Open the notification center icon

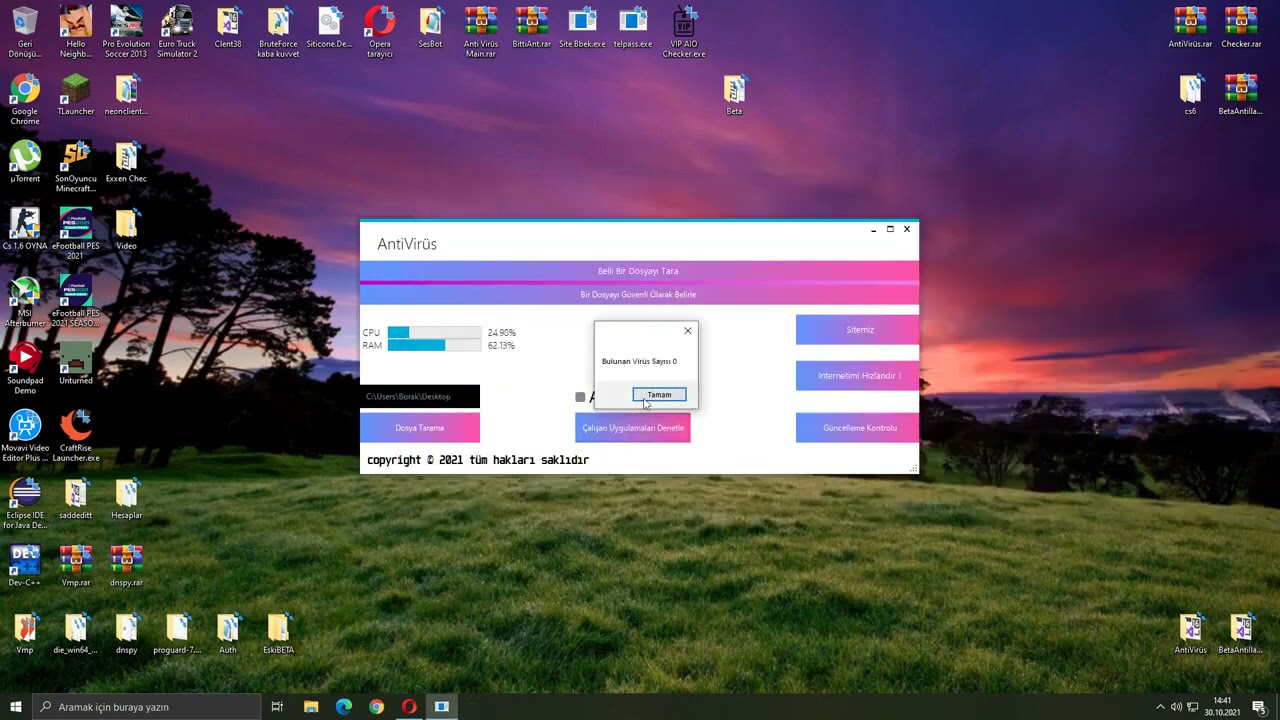tap(1259, 707)
